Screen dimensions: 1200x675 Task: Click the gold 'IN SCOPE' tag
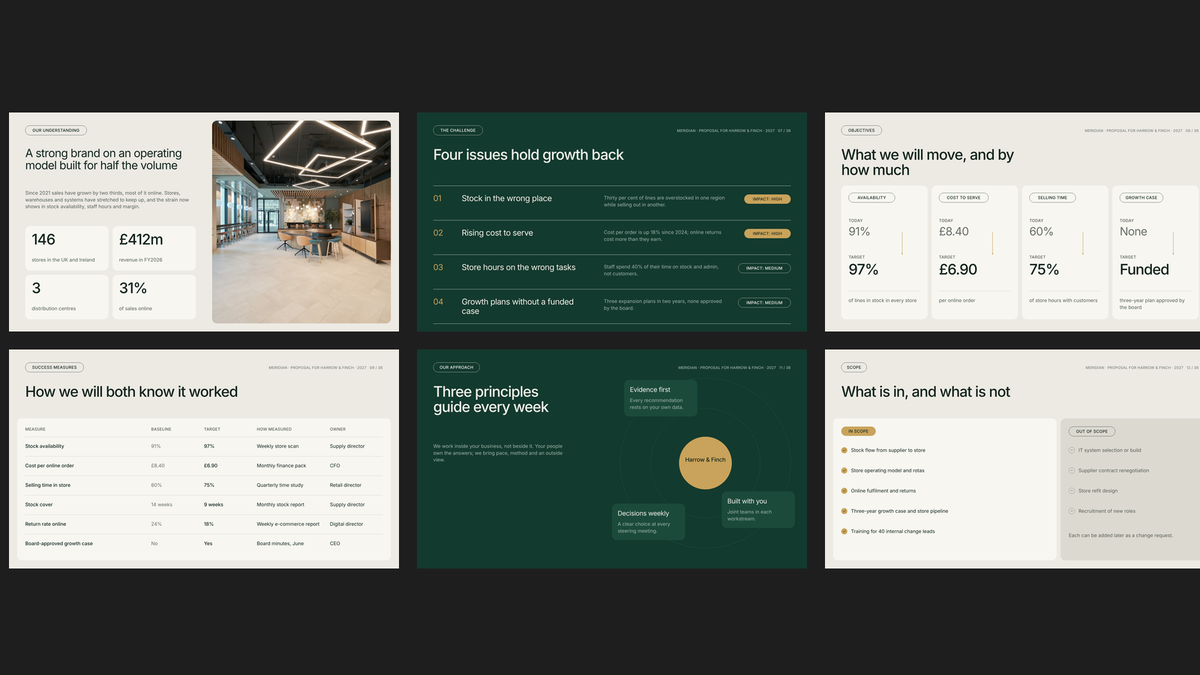pyautogui.click(x=858, y=431)
